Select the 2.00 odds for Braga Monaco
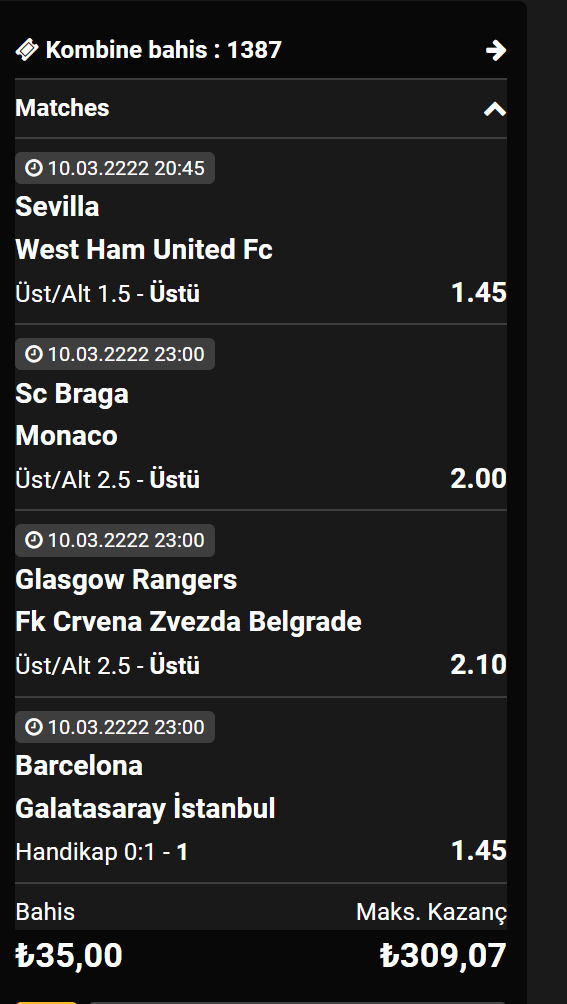Viewport: 567px width, 1004px height. pyautogui.click(x=479, y=479)
